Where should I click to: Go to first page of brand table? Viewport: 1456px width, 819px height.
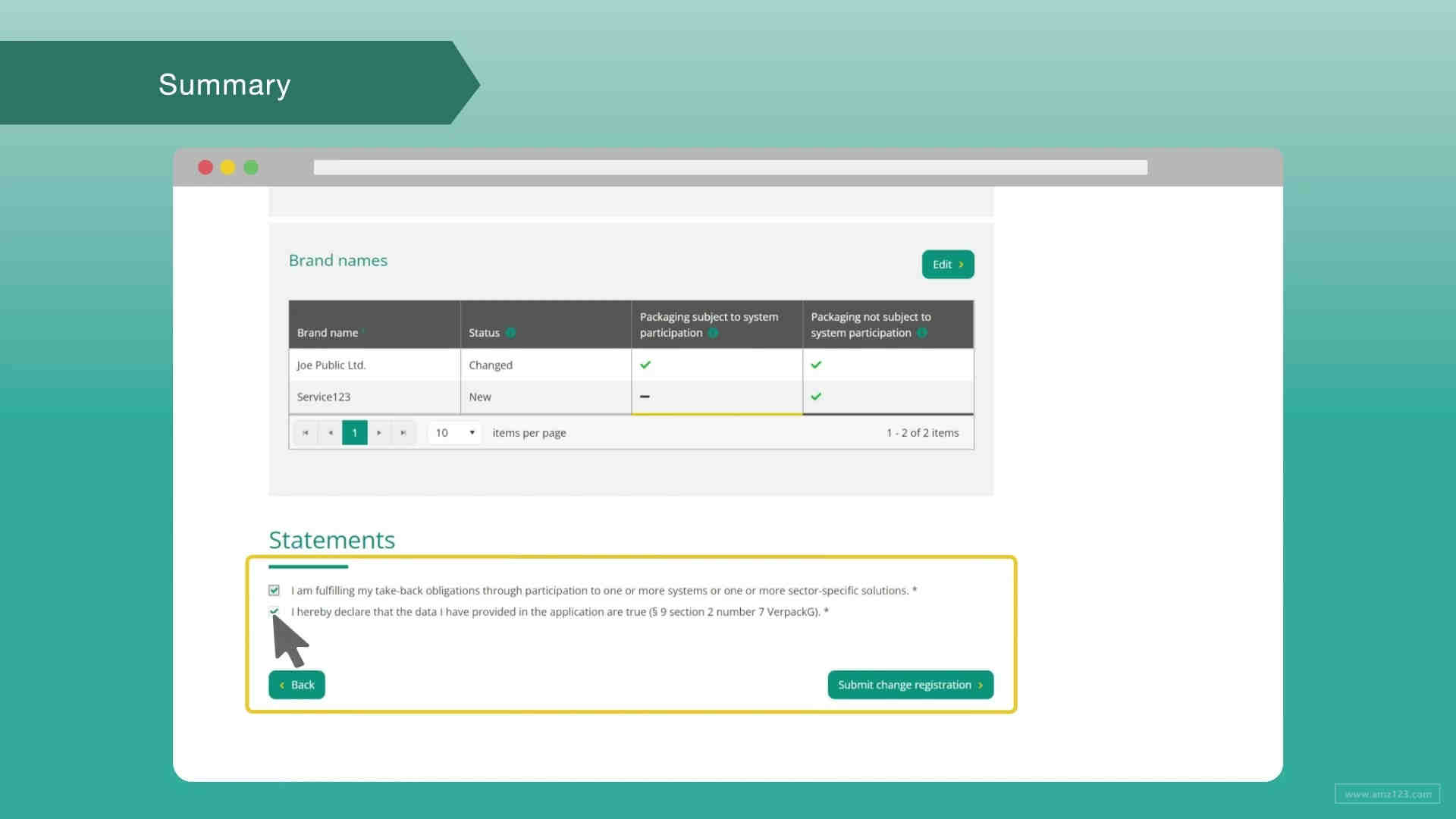306,433
